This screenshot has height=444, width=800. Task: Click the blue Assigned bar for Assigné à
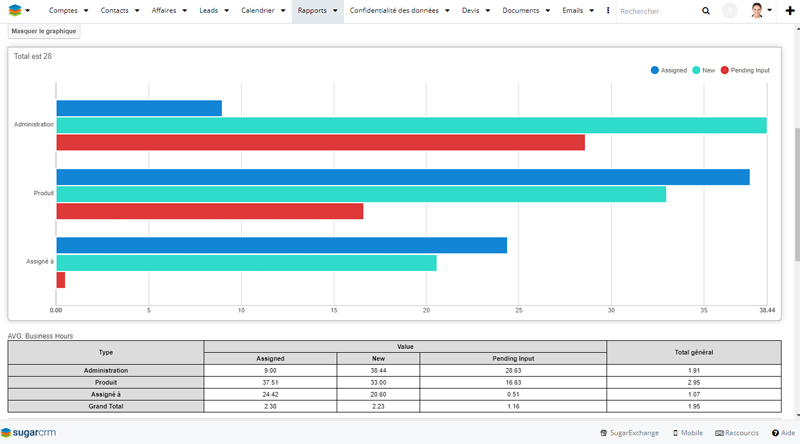(x=282, y=245)
